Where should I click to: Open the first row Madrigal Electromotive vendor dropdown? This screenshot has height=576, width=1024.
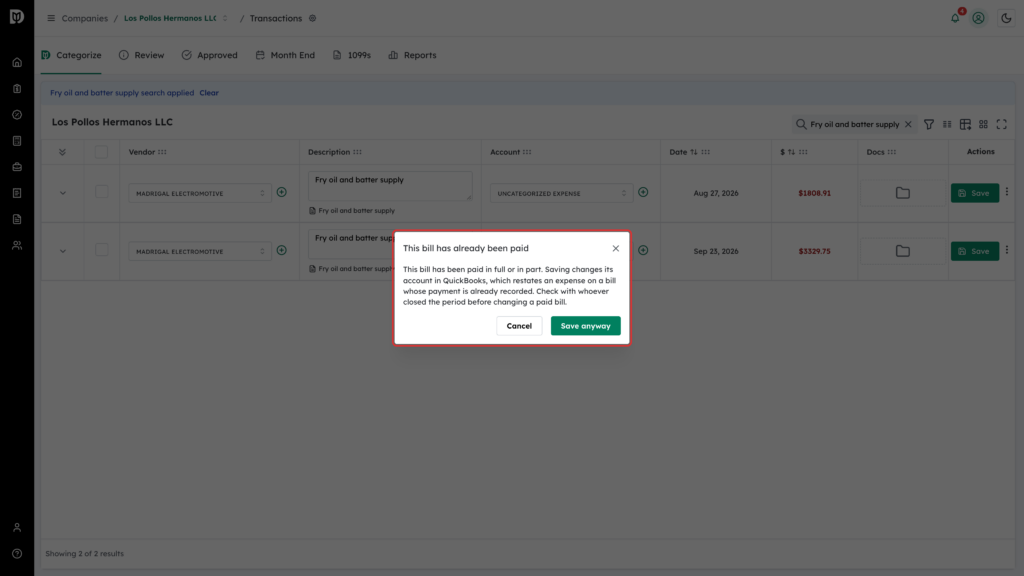pyautogui.click(x=200, y=193)
